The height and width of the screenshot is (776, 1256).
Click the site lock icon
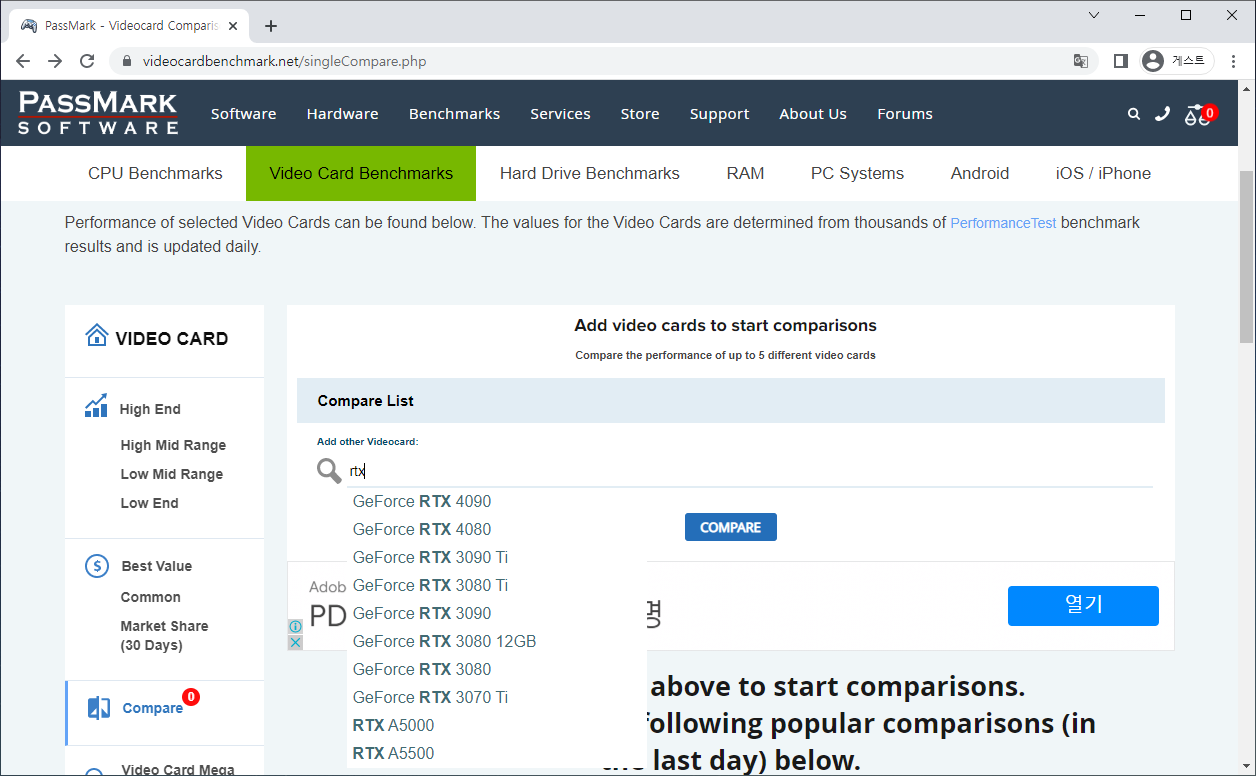pos(127,61)
